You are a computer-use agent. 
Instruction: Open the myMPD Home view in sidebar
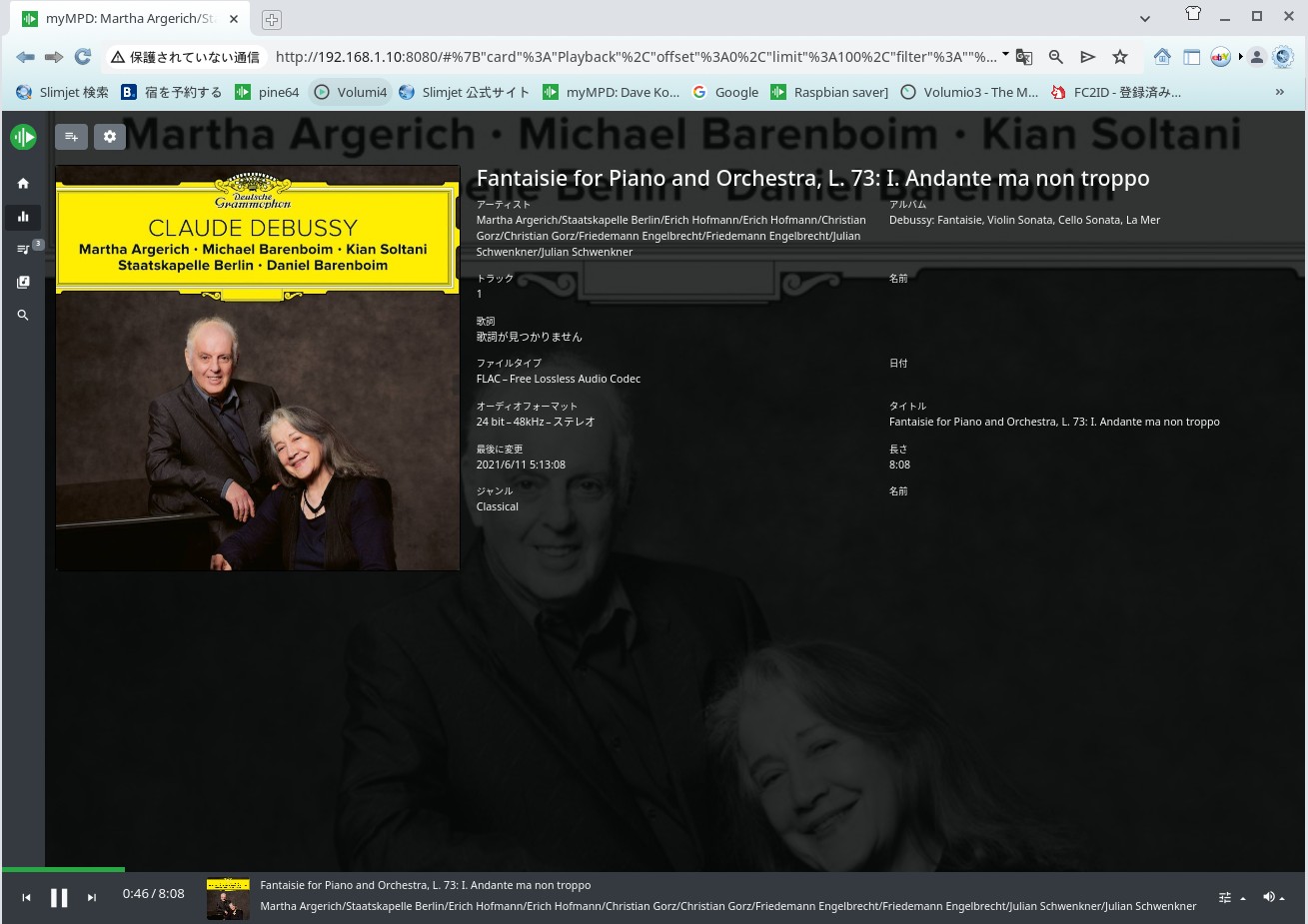23,184
